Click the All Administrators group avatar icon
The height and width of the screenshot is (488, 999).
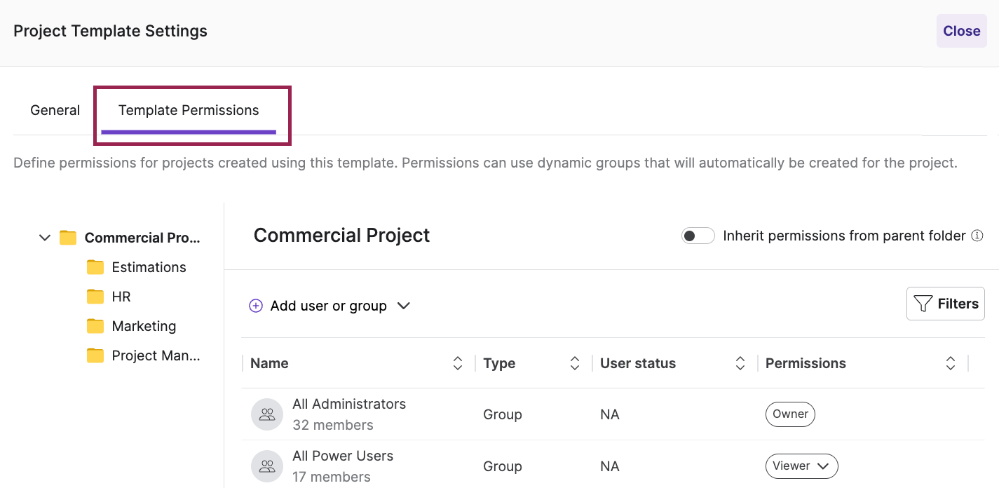pos(267,415)
